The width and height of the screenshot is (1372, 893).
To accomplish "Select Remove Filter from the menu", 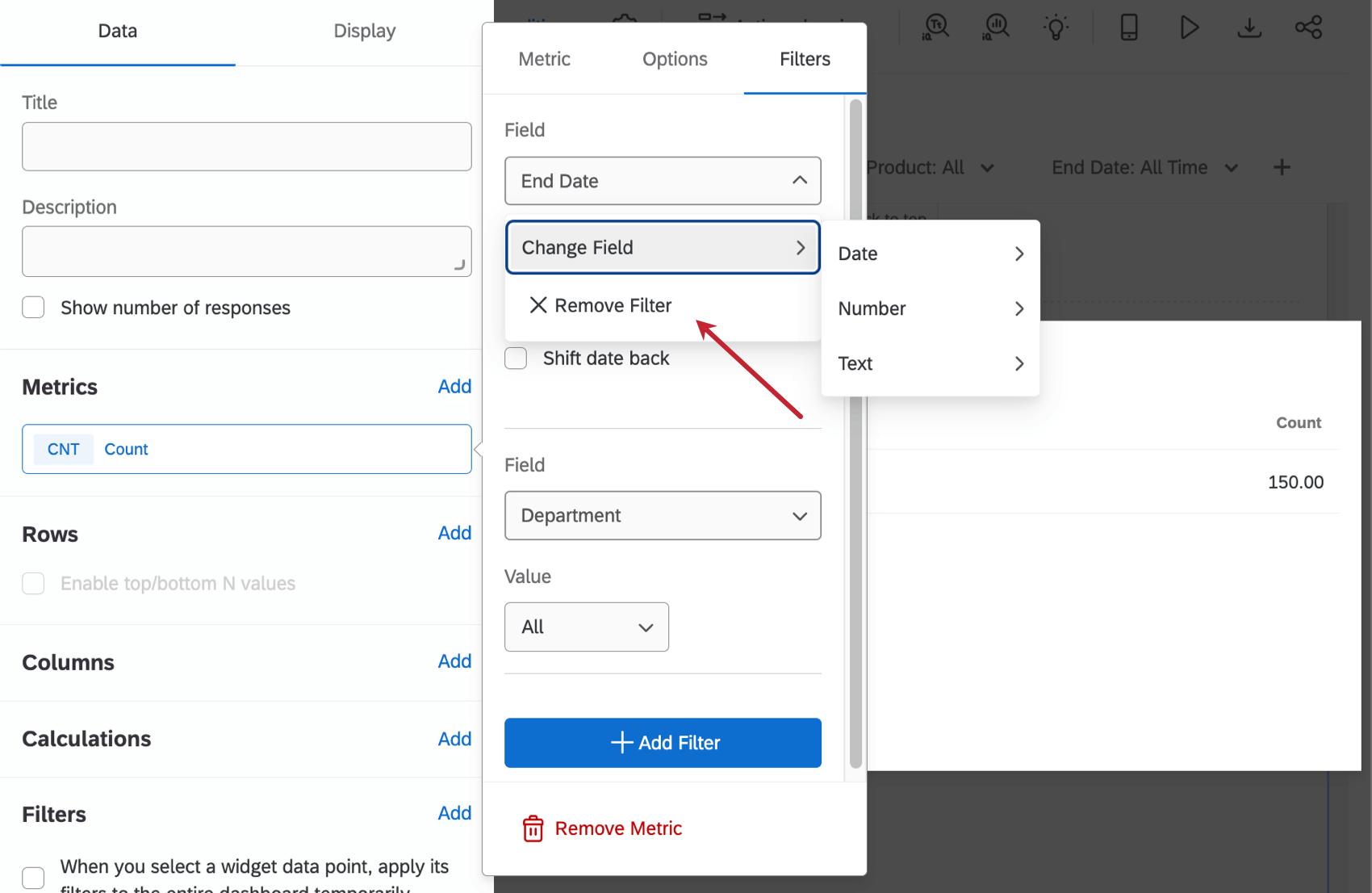I will (612, 305).
